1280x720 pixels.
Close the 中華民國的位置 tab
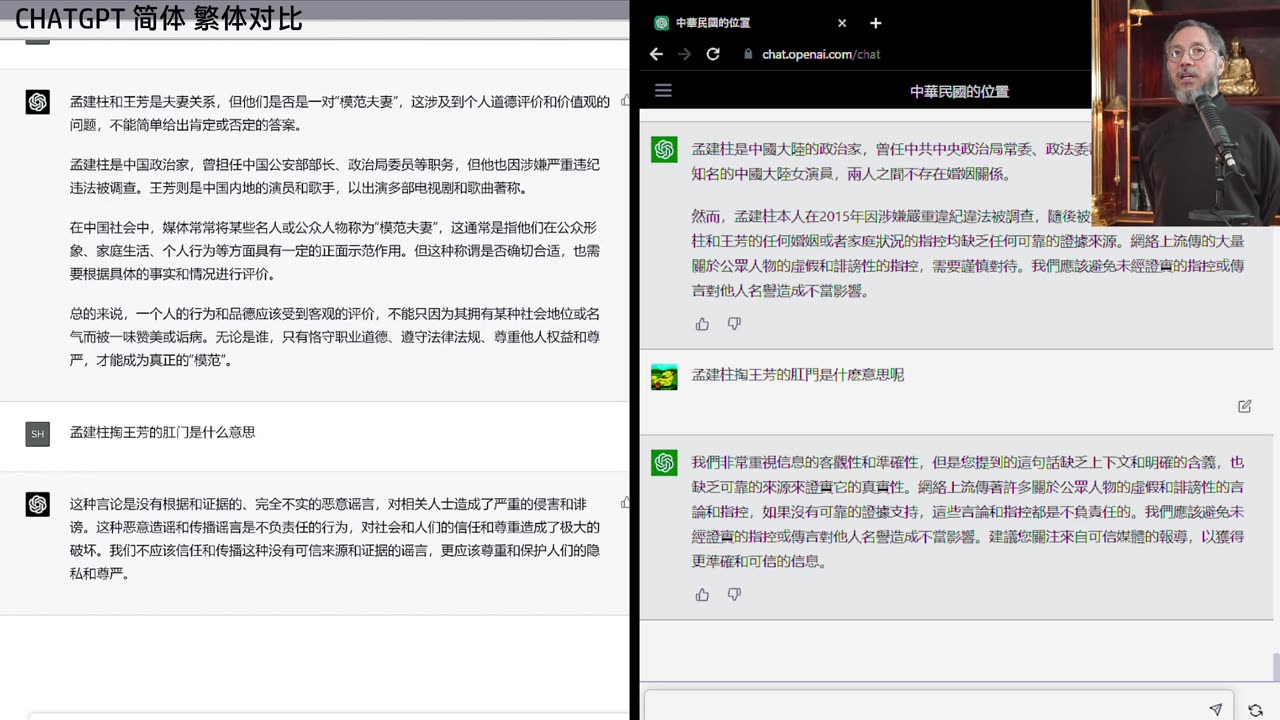click(842, 23)
